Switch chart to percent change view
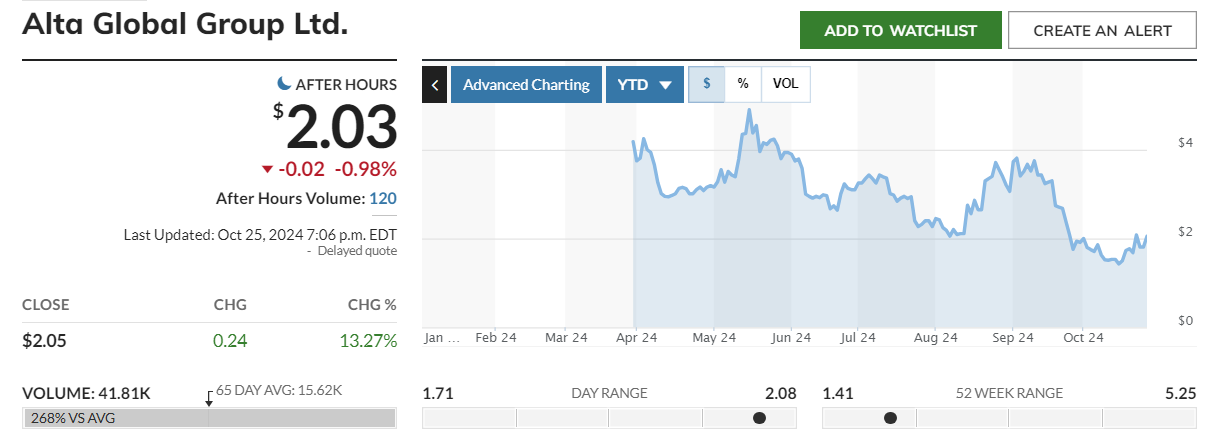Image resolution: width=1216 pixels, height=441 pixels. pos(743,85)
